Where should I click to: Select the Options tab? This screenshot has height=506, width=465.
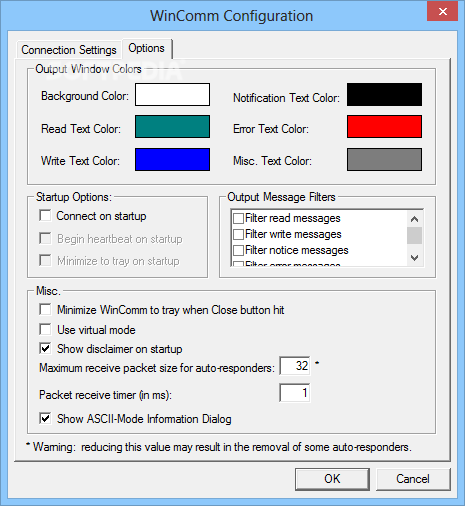(147, 48)
